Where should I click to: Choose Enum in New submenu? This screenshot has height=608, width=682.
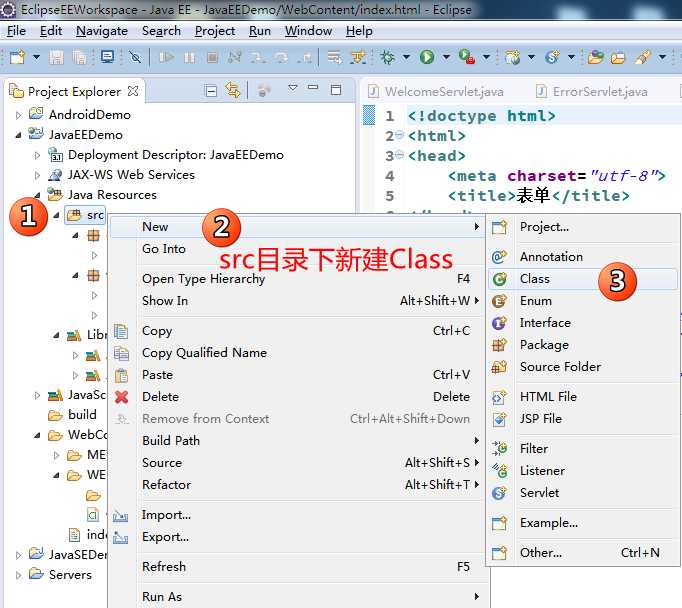point(583,301)
